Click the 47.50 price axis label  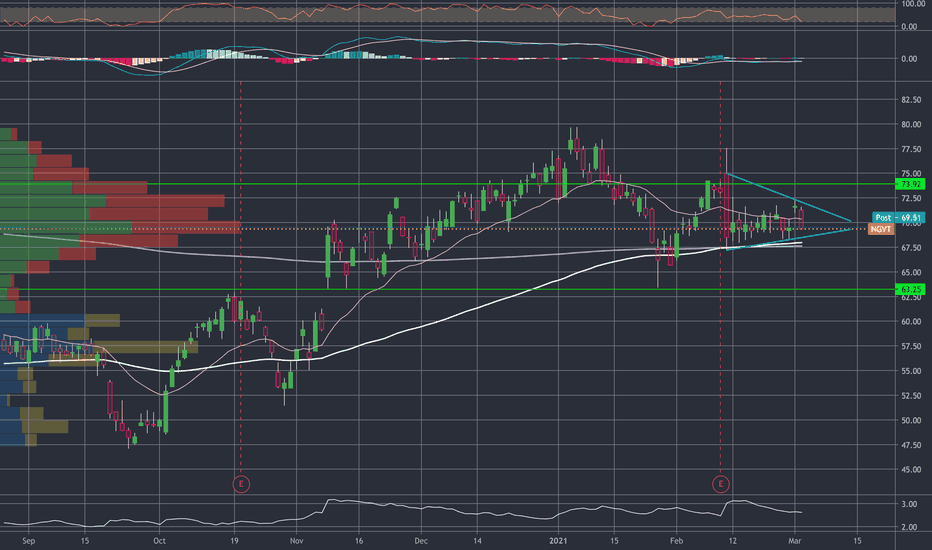(911, 445)
